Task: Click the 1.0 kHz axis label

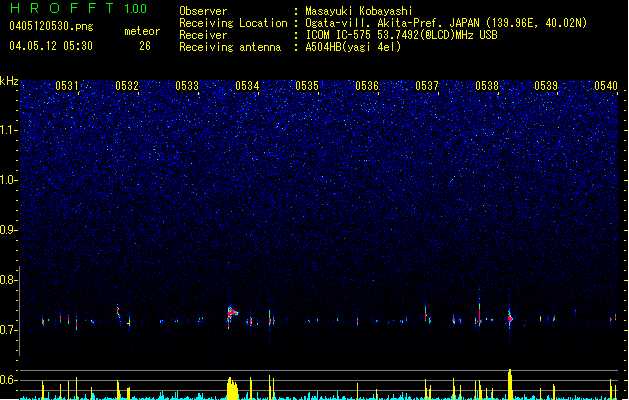Action: (x=9, y=180)
